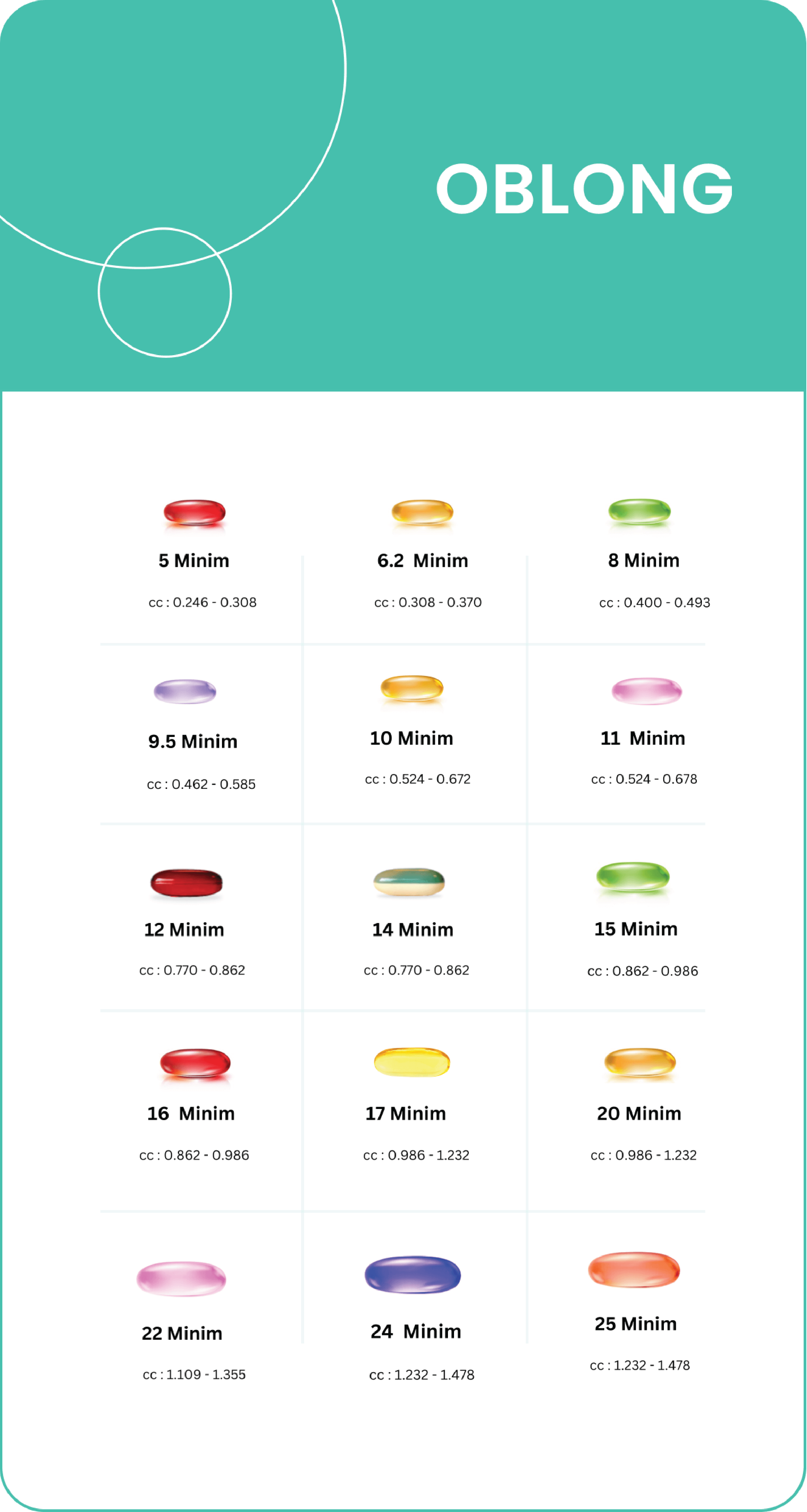This screenshot has height=1512, width=807.
Task: Click the "24 Minim" label
Action: [x=416, y=1331]
